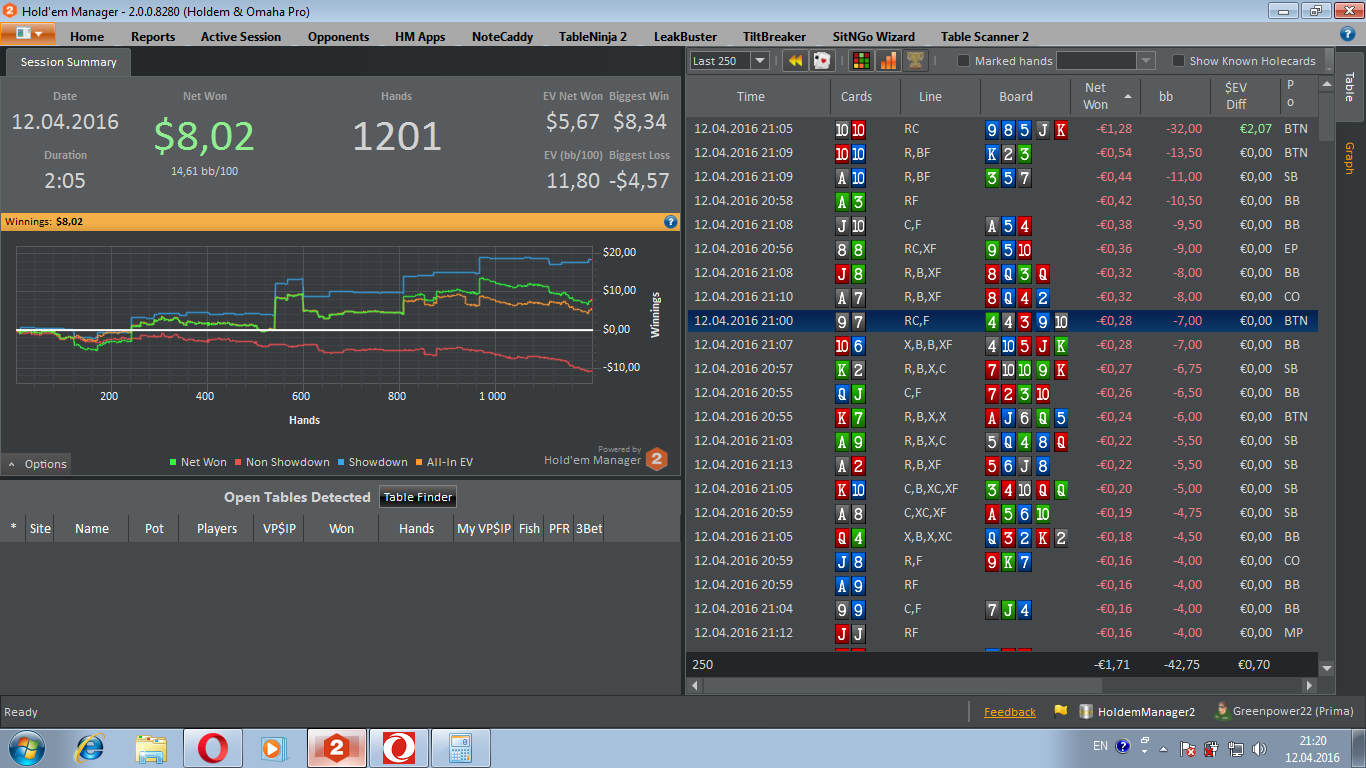This screenshot has height=768, width=1366.
Task: Open the orange application menu button
Action: pyautogui.click(x=28, y=33)
